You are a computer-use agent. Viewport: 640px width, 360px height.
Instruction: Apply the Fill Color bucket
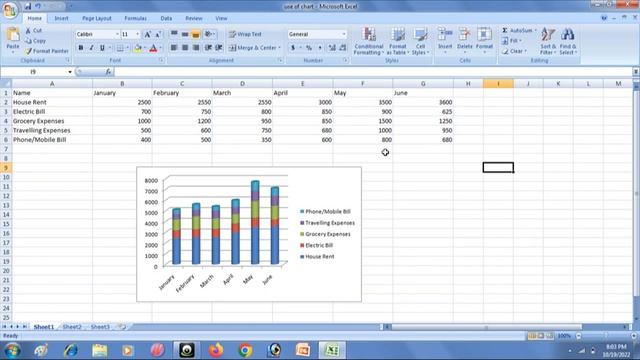click(138, 48)
